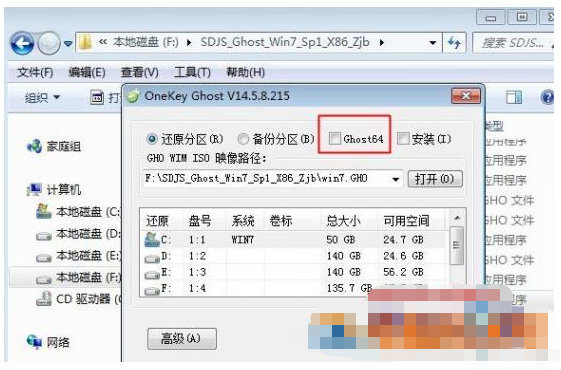
Task: Click the 可用空间 column header
Action: tap(406, 221)
